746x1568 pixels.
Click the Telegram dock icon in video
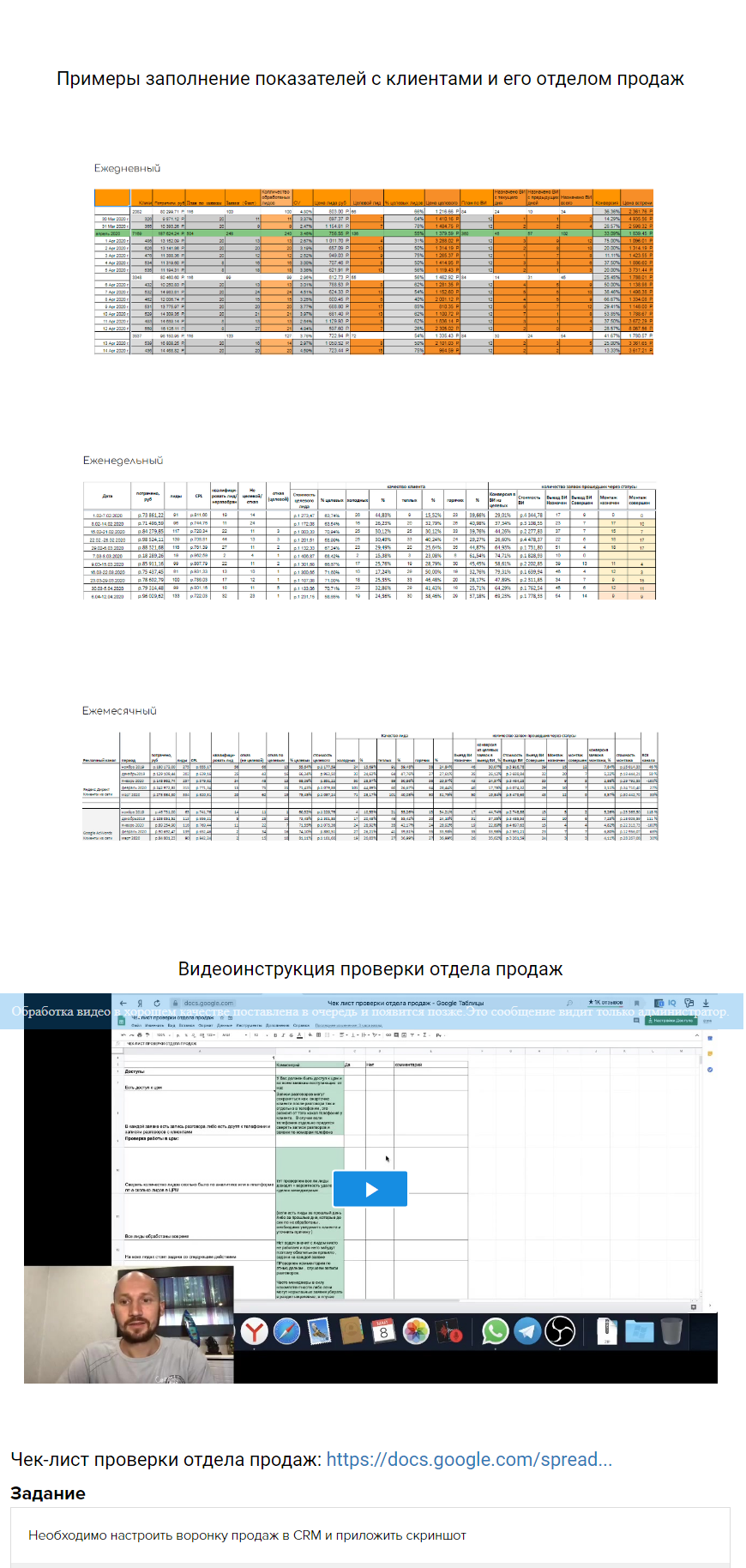point(527,1331)
